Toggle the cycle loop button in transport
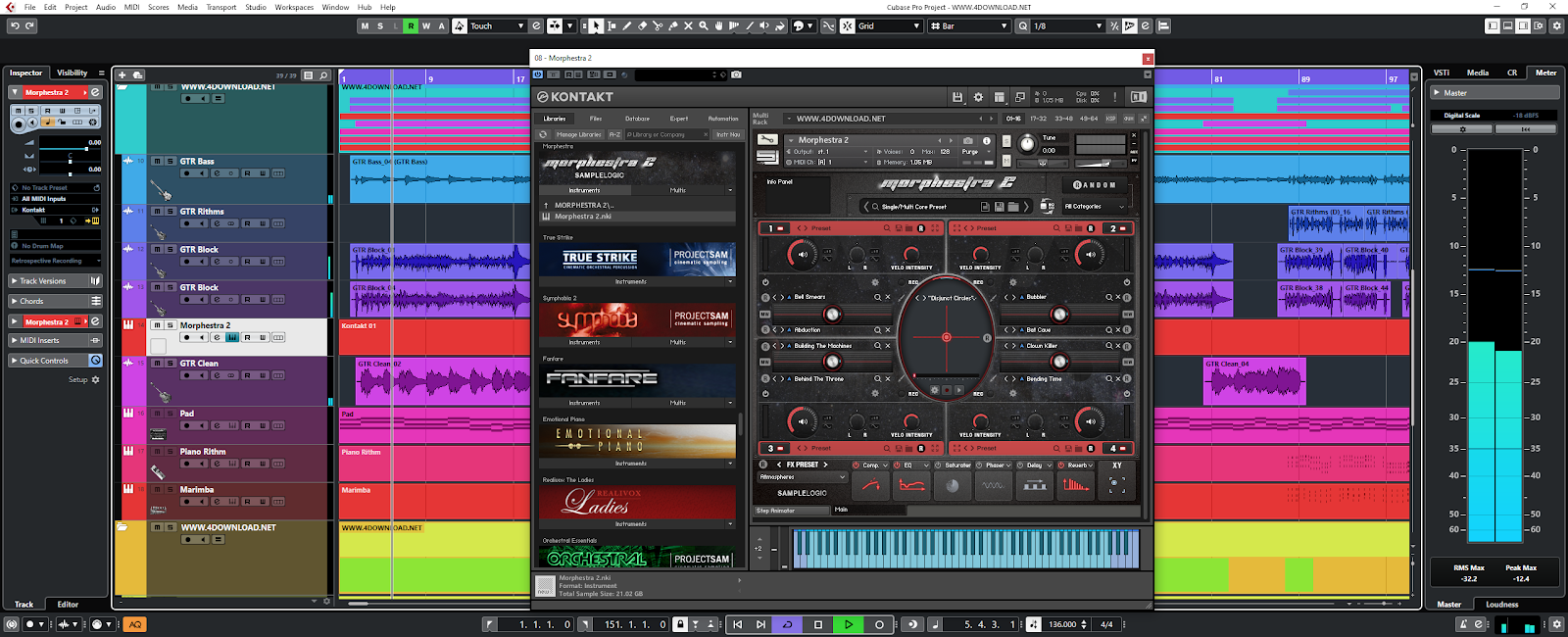The height and width of the screenshot is (637, 1568). click(x=787, y=624)
